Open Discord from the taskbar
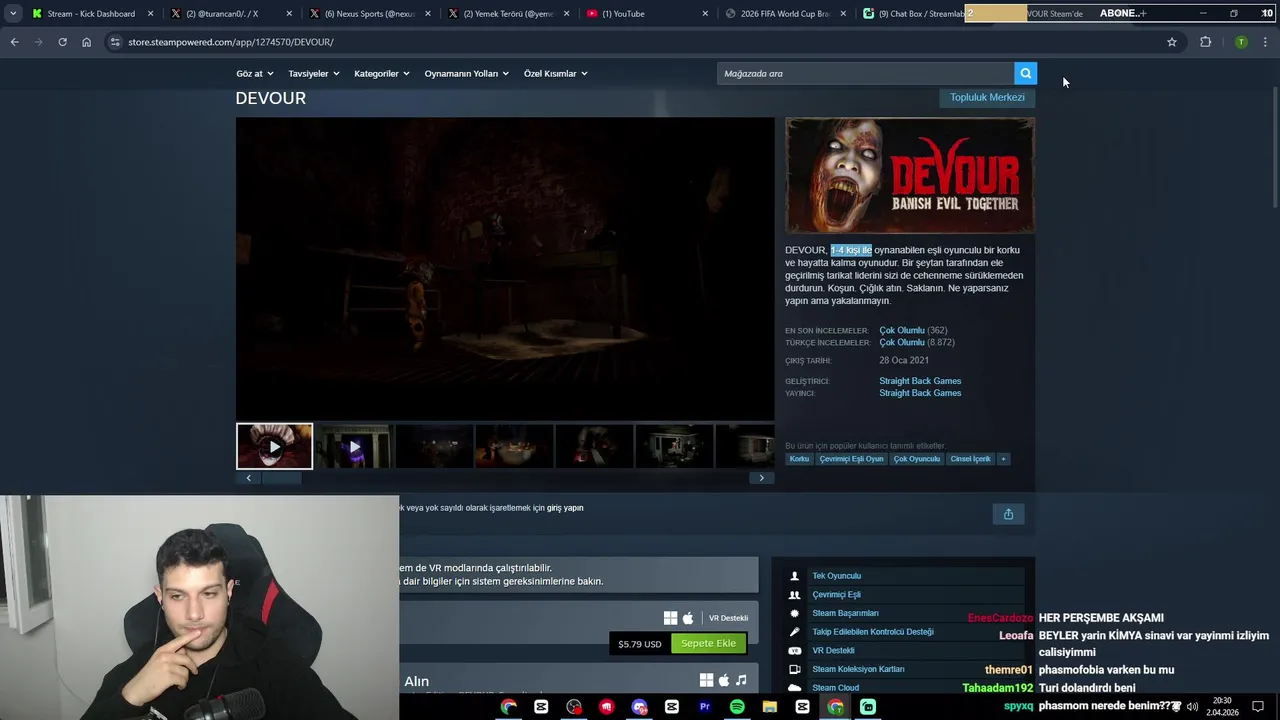Image resolution: width=1280 pixels, height=720 pixels. click(639, 707)
